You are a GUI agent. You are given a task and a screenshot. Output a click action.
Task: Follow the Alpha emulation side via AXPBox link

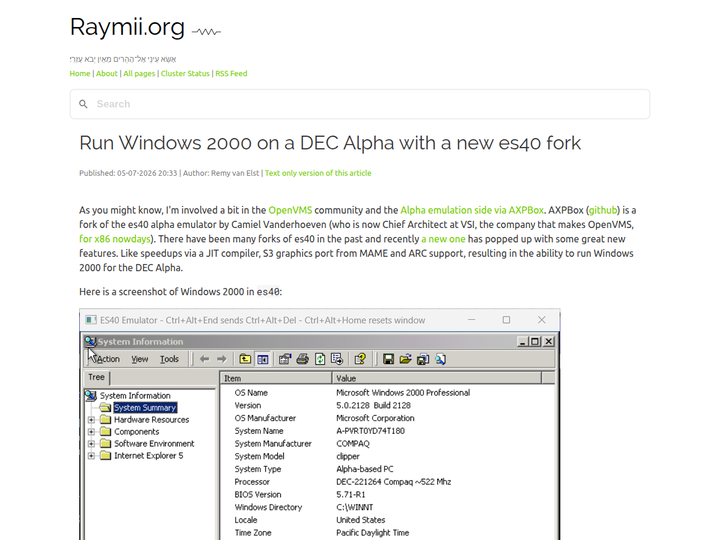click(x=472, y=210)
